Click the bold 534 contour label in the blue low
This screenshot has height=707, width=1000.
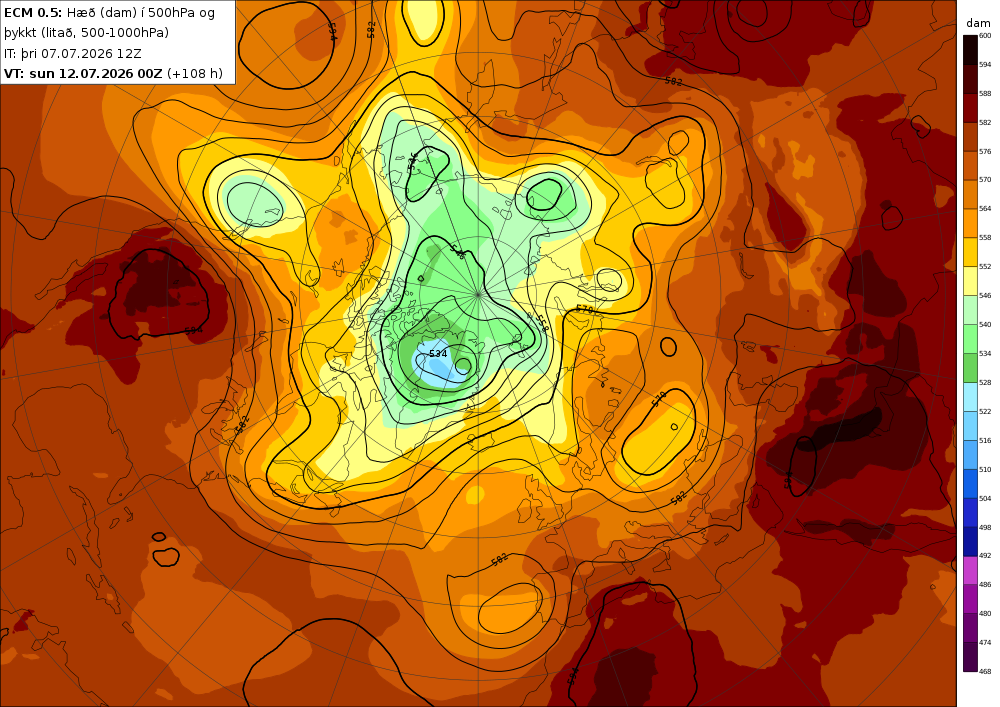[x=438, y=354]
